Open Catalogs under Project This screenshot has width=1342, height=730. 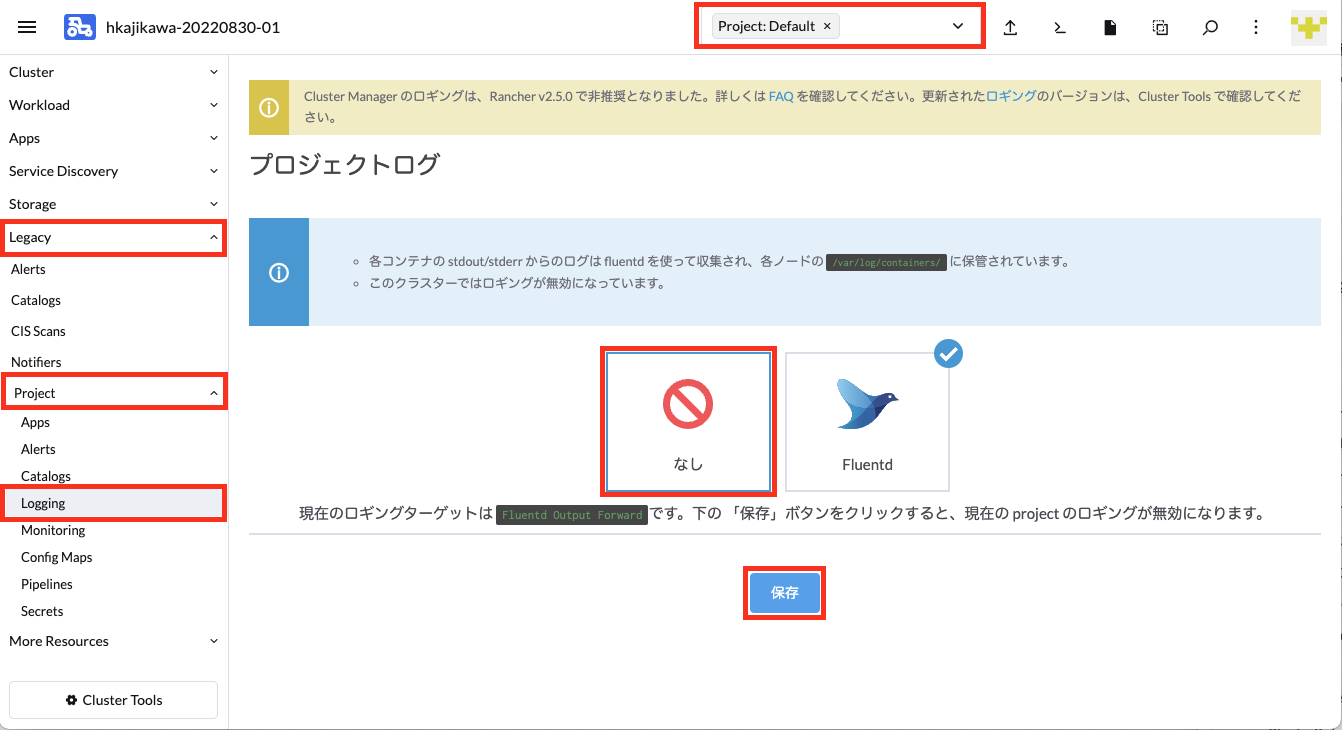point(46,476)
